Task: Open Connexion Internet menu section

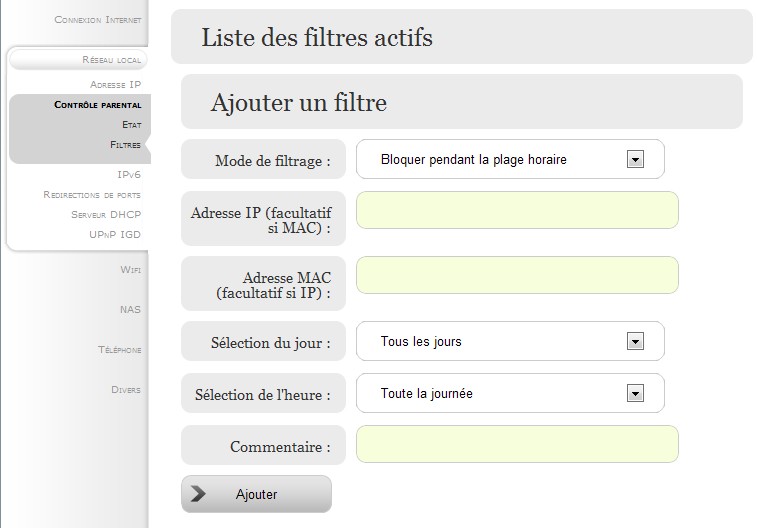Action: click(x=98, y=20)
